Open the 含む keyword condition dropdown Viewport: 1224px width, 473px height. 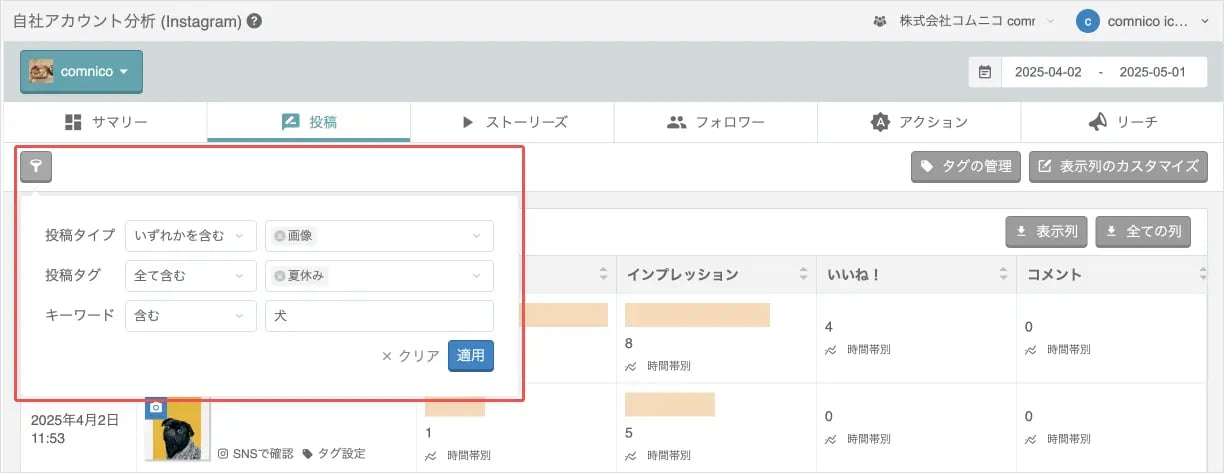tap(191, 316)
